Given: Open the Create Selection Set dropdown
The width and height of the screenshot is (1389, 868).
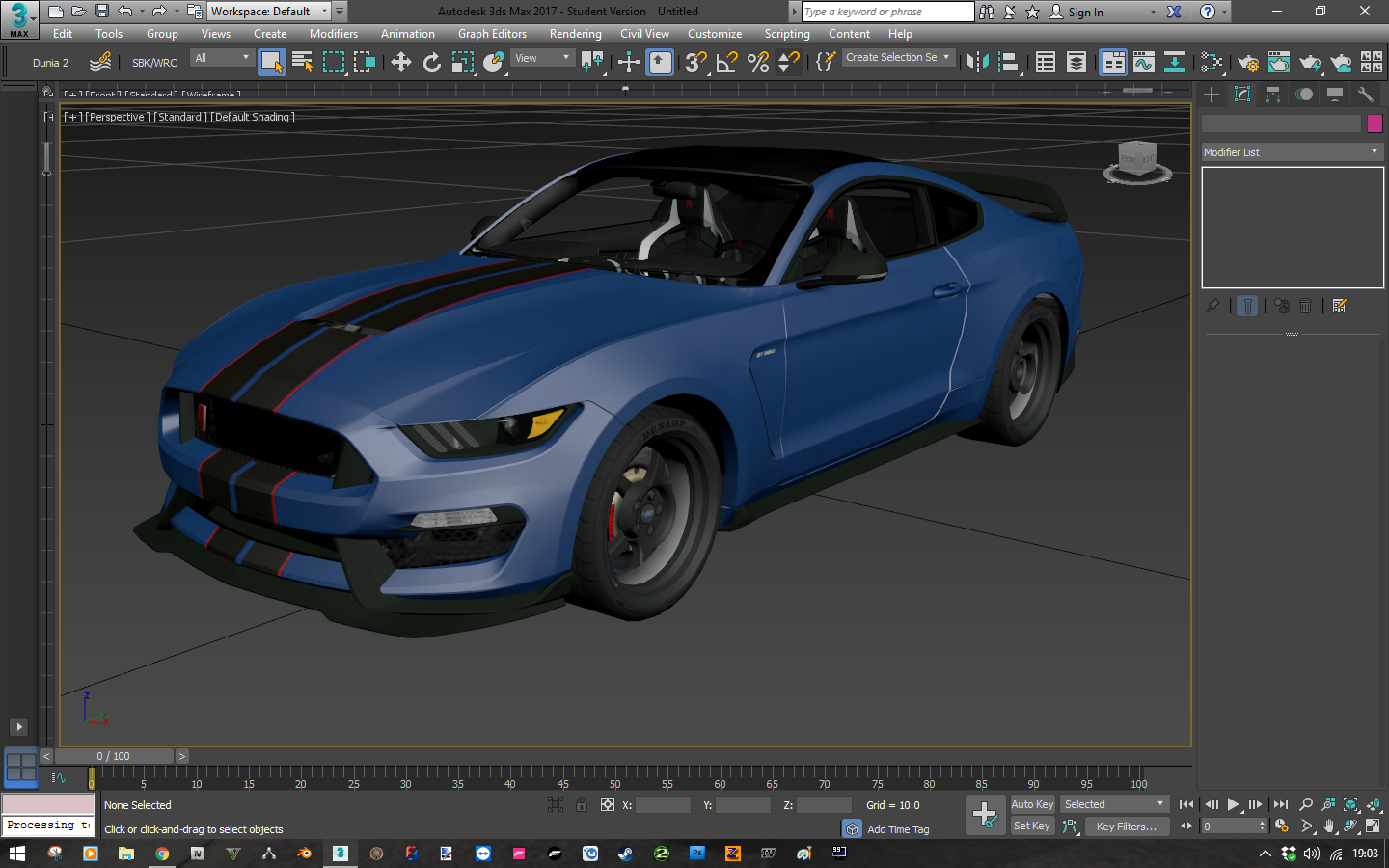Looking at the screenshot, I should click(897, 58).
